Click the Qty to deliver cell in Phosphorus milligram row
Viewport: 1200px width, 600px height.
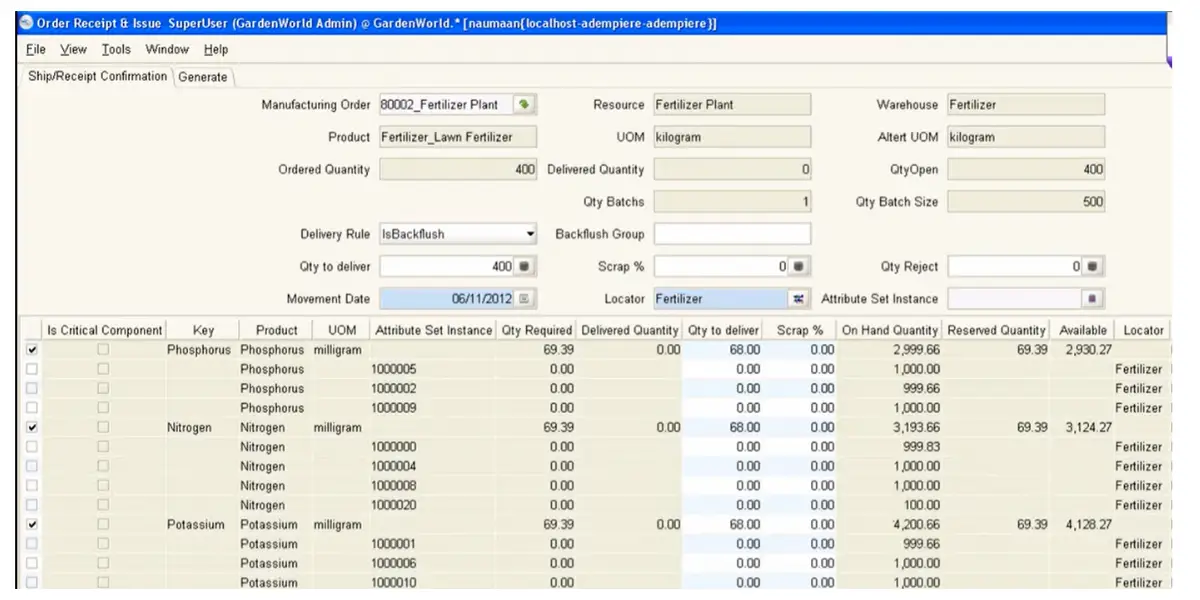[722, 350]
